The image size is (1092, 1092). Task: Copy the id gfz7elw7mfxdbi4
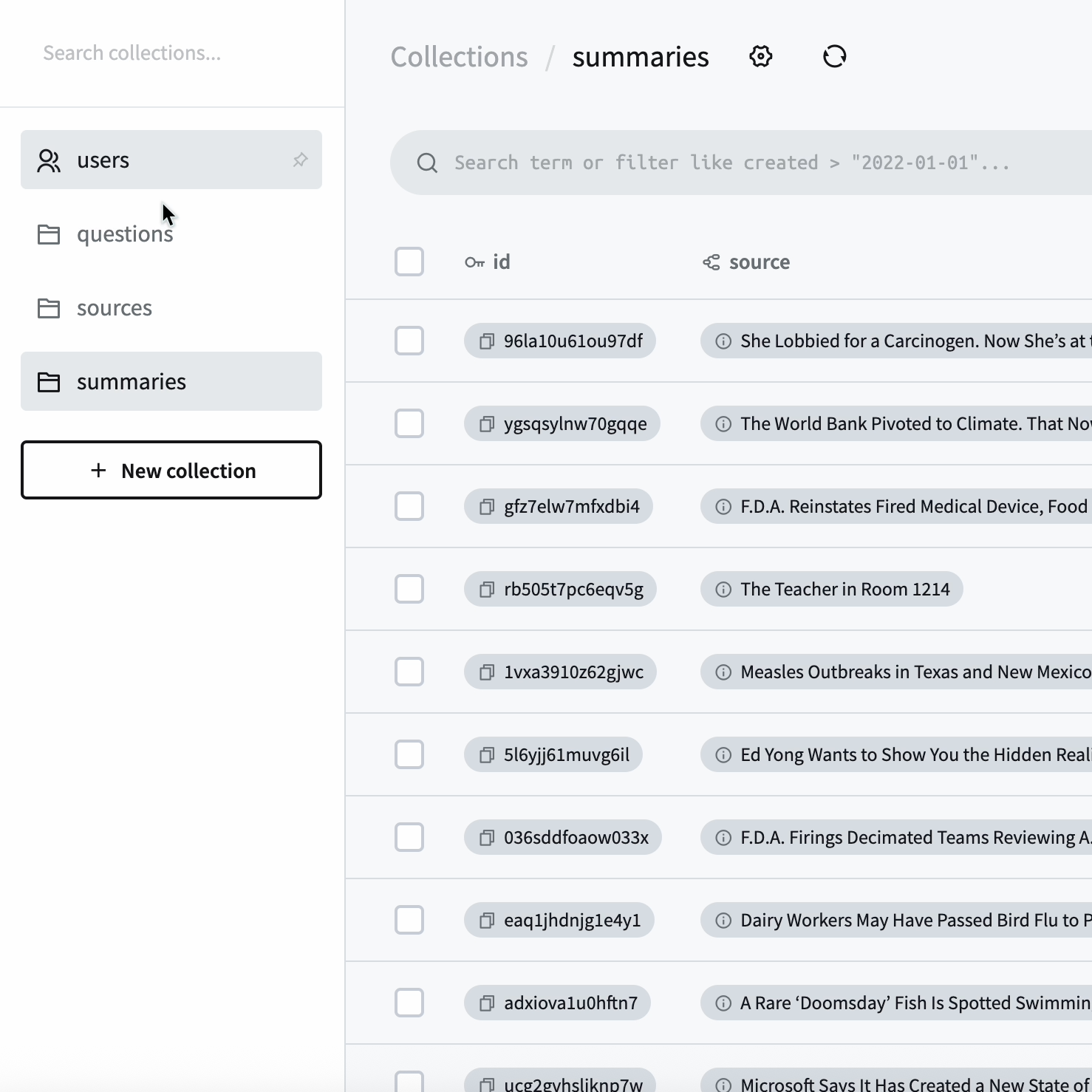(487, 507)
